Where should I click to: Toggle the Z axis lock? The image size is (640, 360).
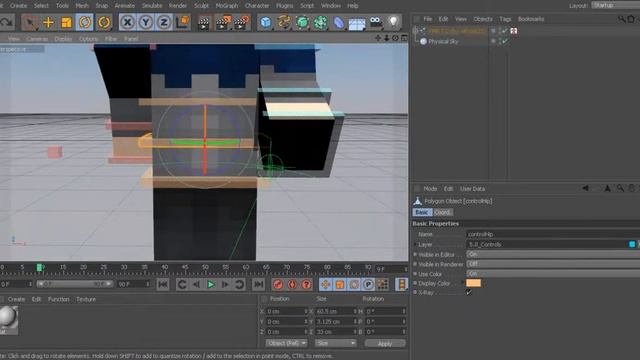164,22
